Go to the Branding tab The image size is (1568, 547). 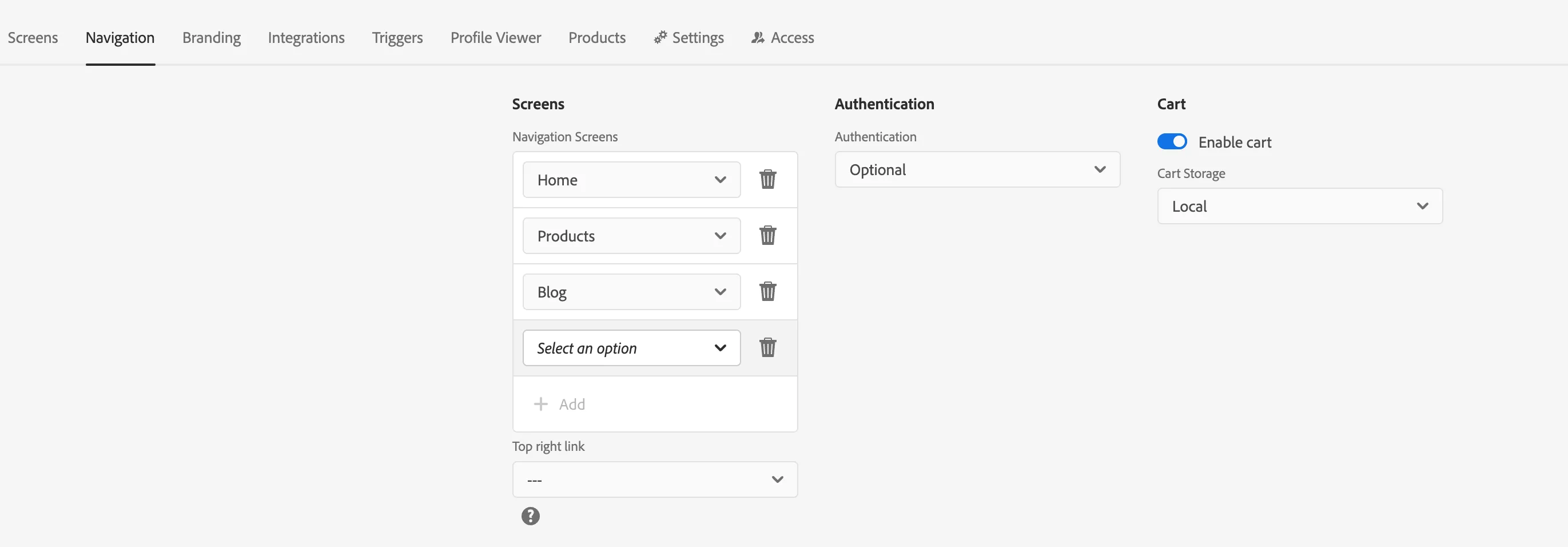tap(211, 38)
